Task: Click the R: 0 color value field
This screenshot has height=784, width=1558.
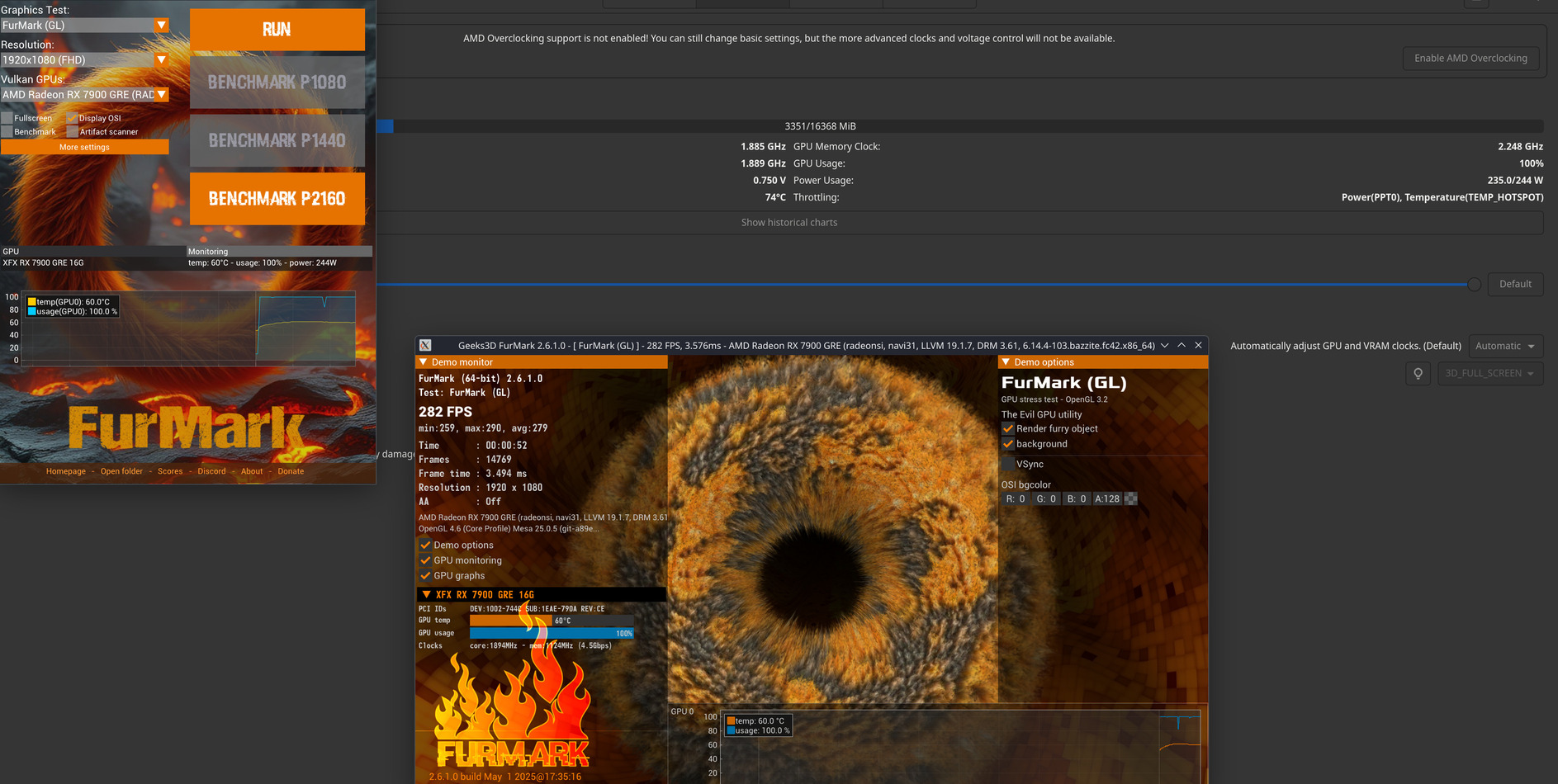Action: coord(1016,499)
